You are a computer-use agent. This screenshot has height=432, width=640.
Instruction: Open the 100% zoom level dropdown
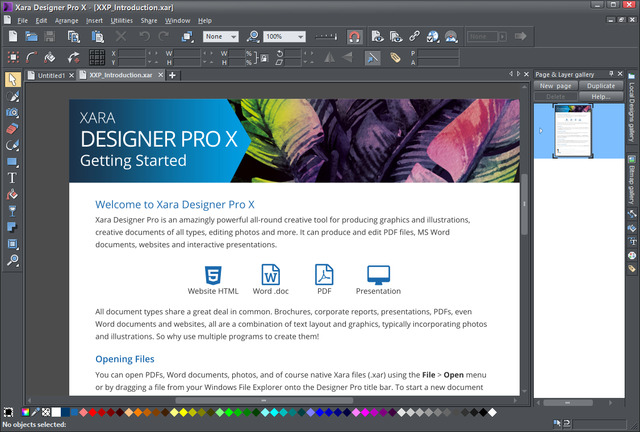(x=283, y=37)
